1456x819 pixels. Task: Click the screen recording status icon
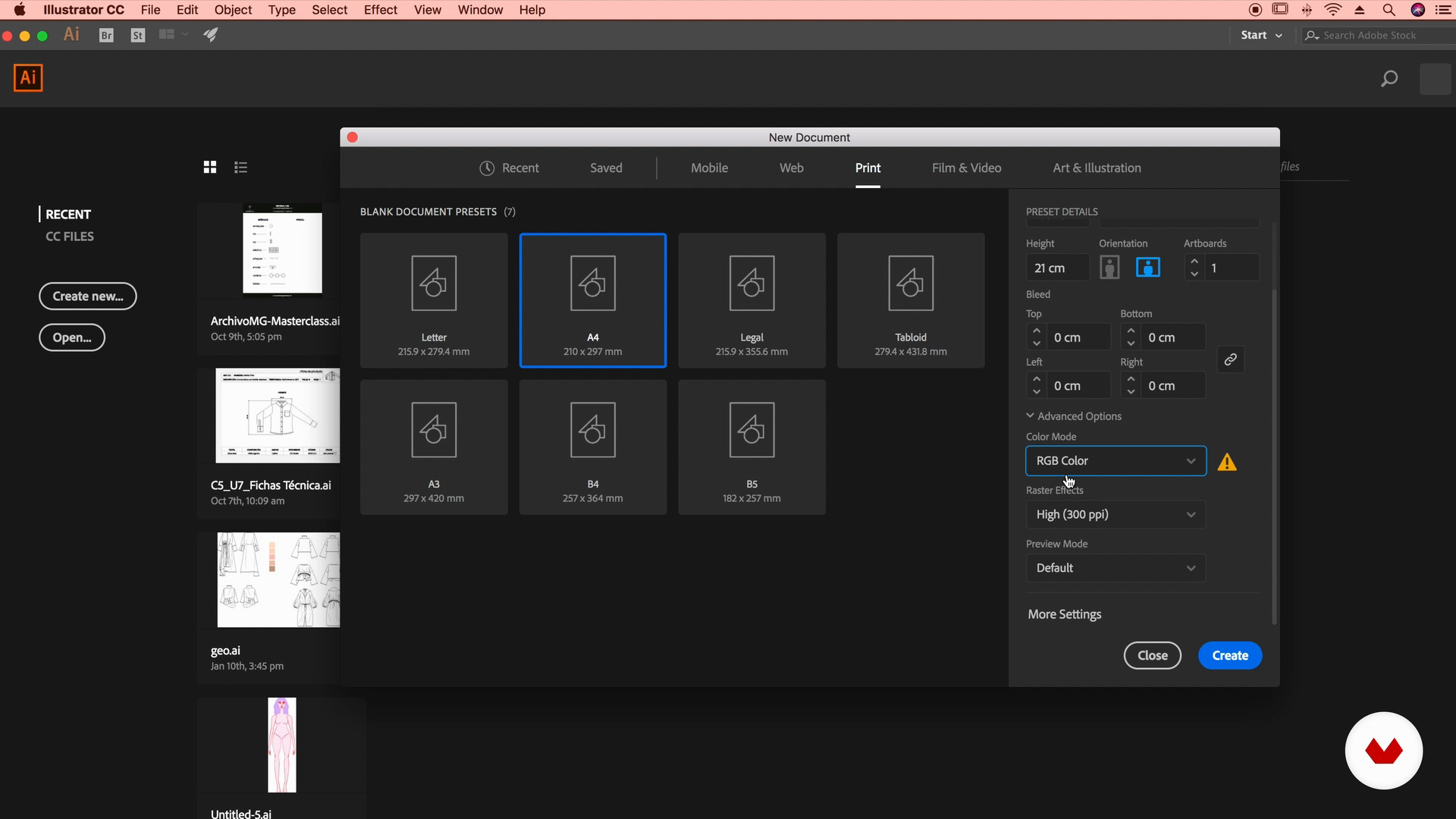pyautogui.click(x=1256, y=10)
